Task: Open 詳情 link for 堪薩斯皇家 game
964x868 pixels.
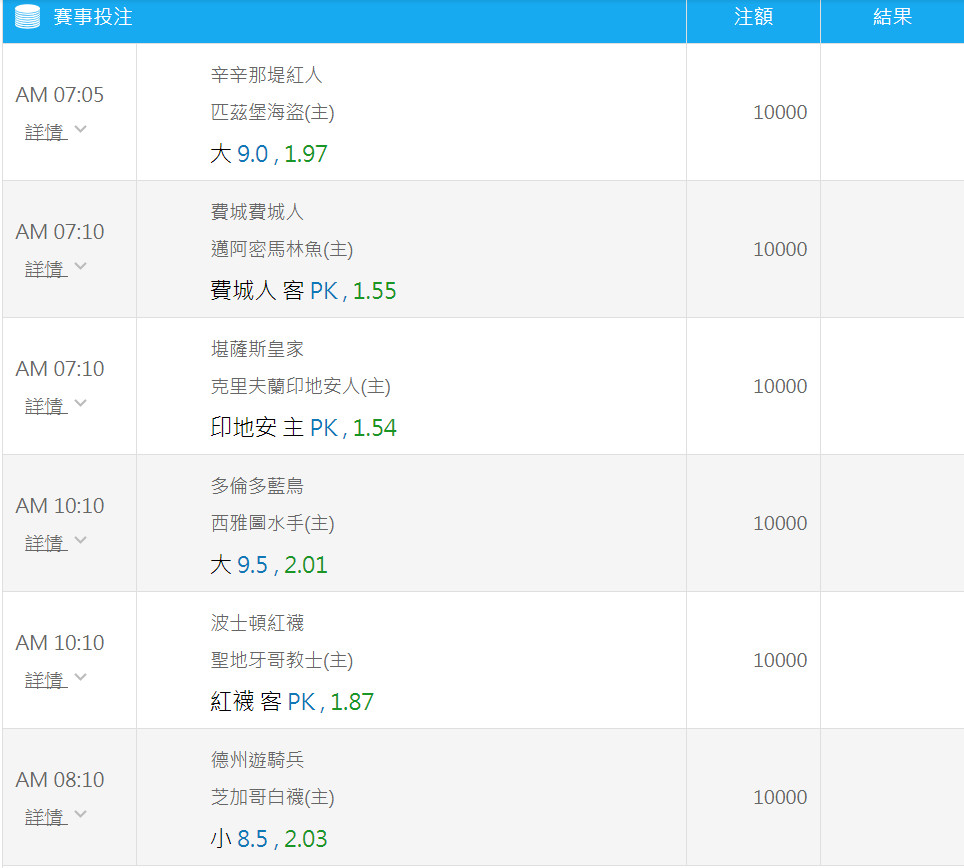Action: point(45,406)
